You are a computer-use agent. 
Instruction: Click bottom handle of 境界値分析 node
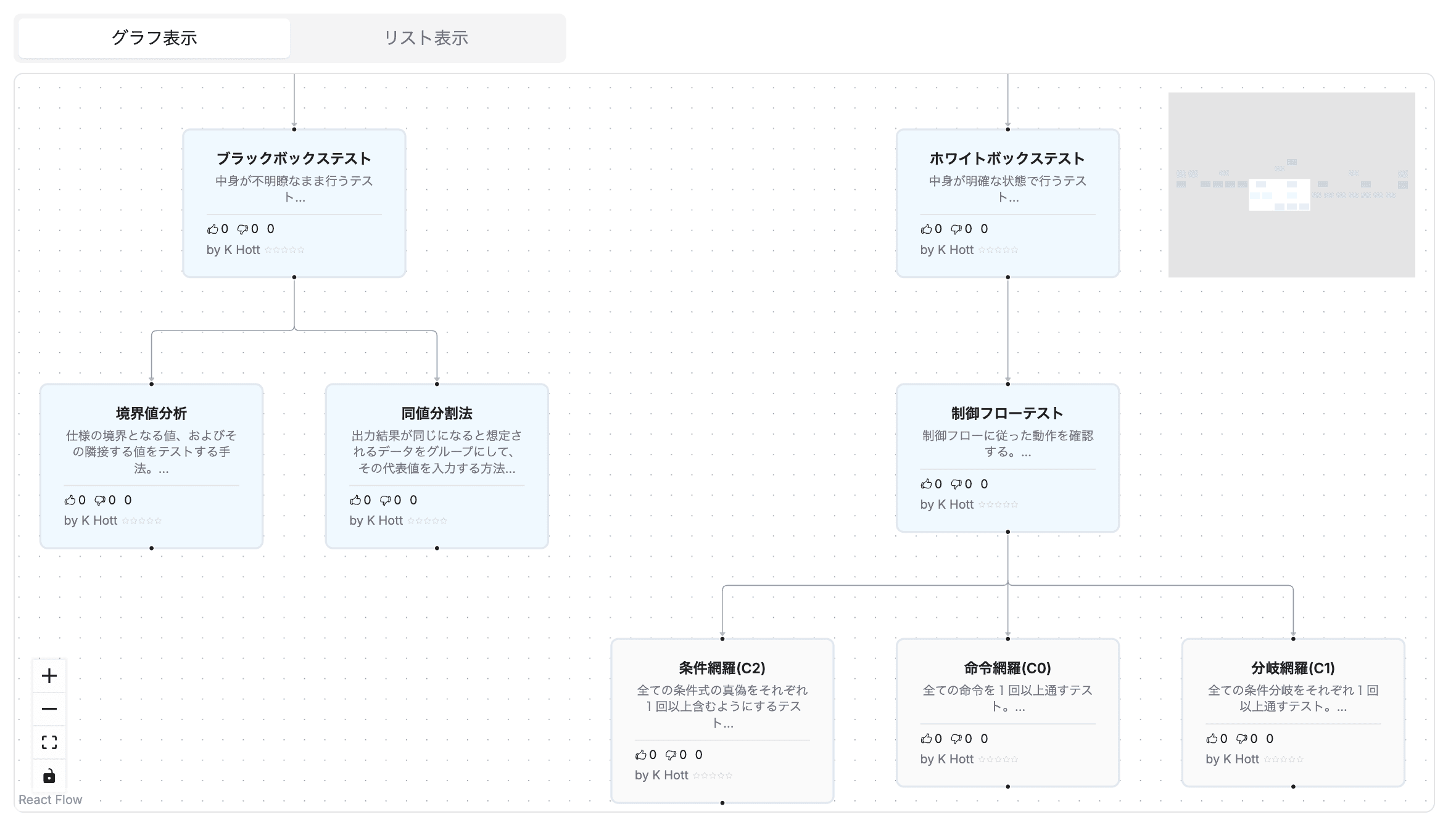coord(151,548)
